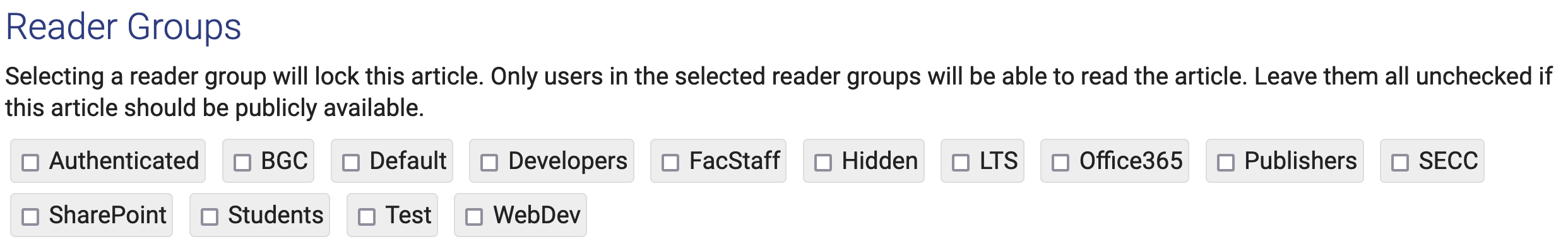The width and height of the screenshot is (1568, 251).
Task: Click the reader group description paragraph
Action: coord(778,92)
